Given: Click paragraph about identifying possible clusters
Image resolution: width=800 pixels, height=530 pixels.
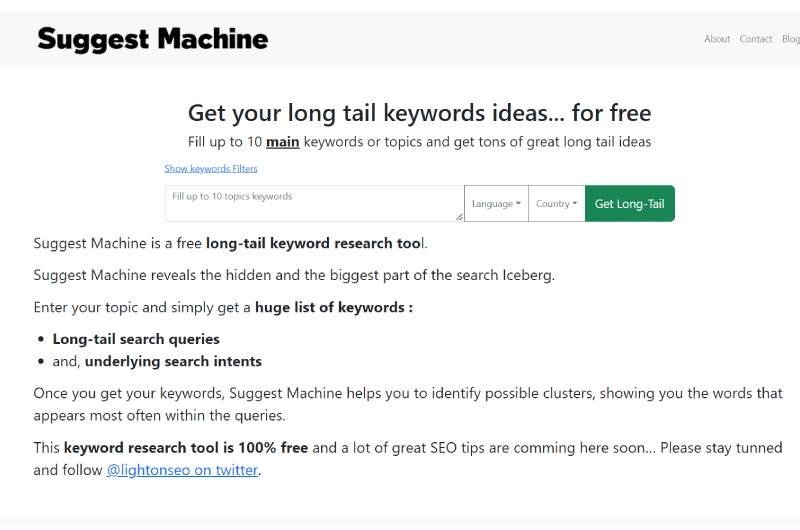Looking at the screenshot, I should pyautogui.click(x=408, y=405).
